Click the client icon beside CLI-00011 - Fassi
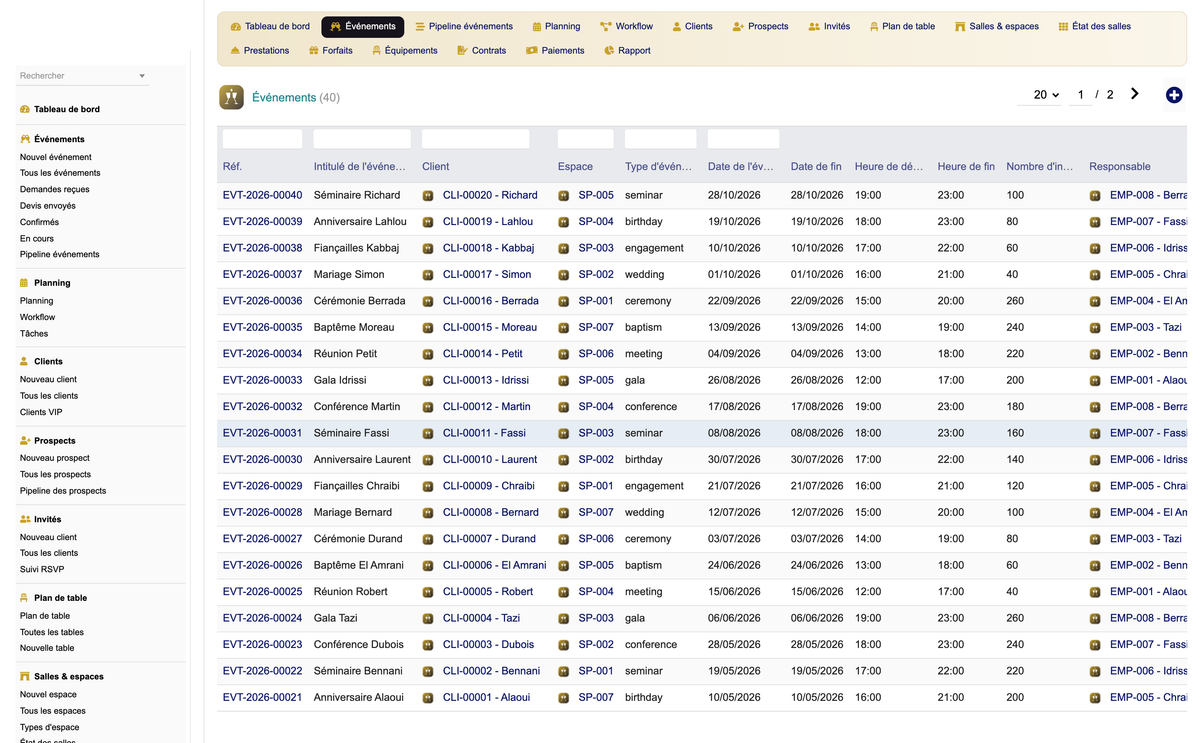 (x=428, y=433)
